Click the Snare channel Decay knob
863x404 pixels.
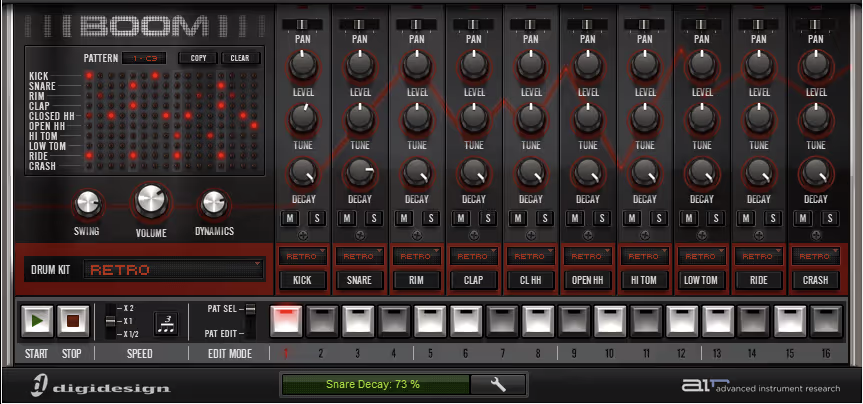360,174
